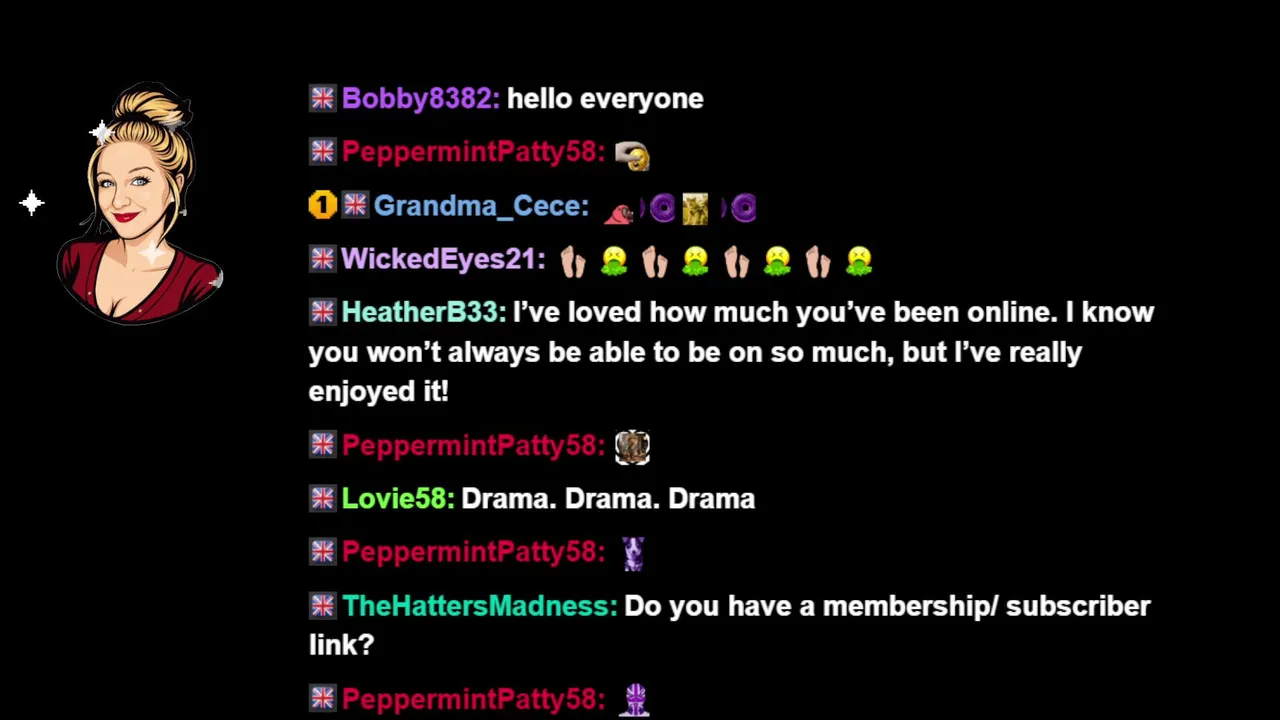1280x720 pixels.
Task: Click the yellow square emote between purple donuts
Action: click(695, 208)
